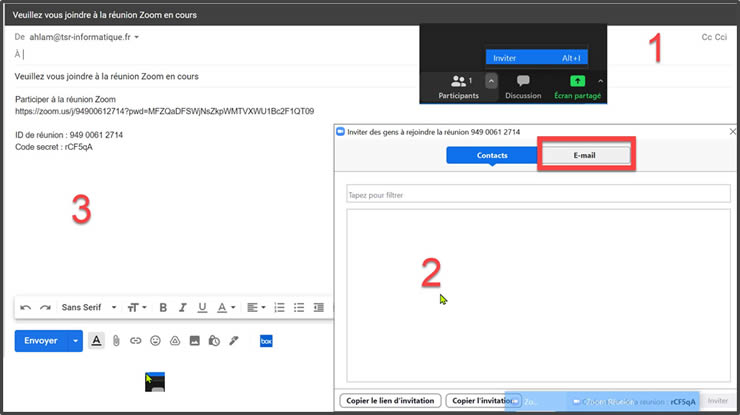The height and width of the screenshot is (415, 740).
Task: Click the zoom.us meeting link in the email
Action: click(164, 111)
